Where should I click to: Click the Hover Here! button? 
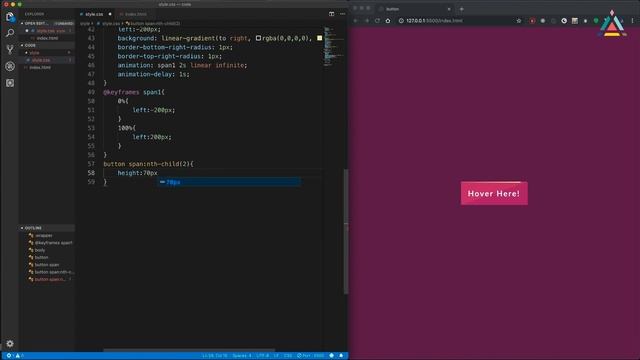click(x=494, y=193)
